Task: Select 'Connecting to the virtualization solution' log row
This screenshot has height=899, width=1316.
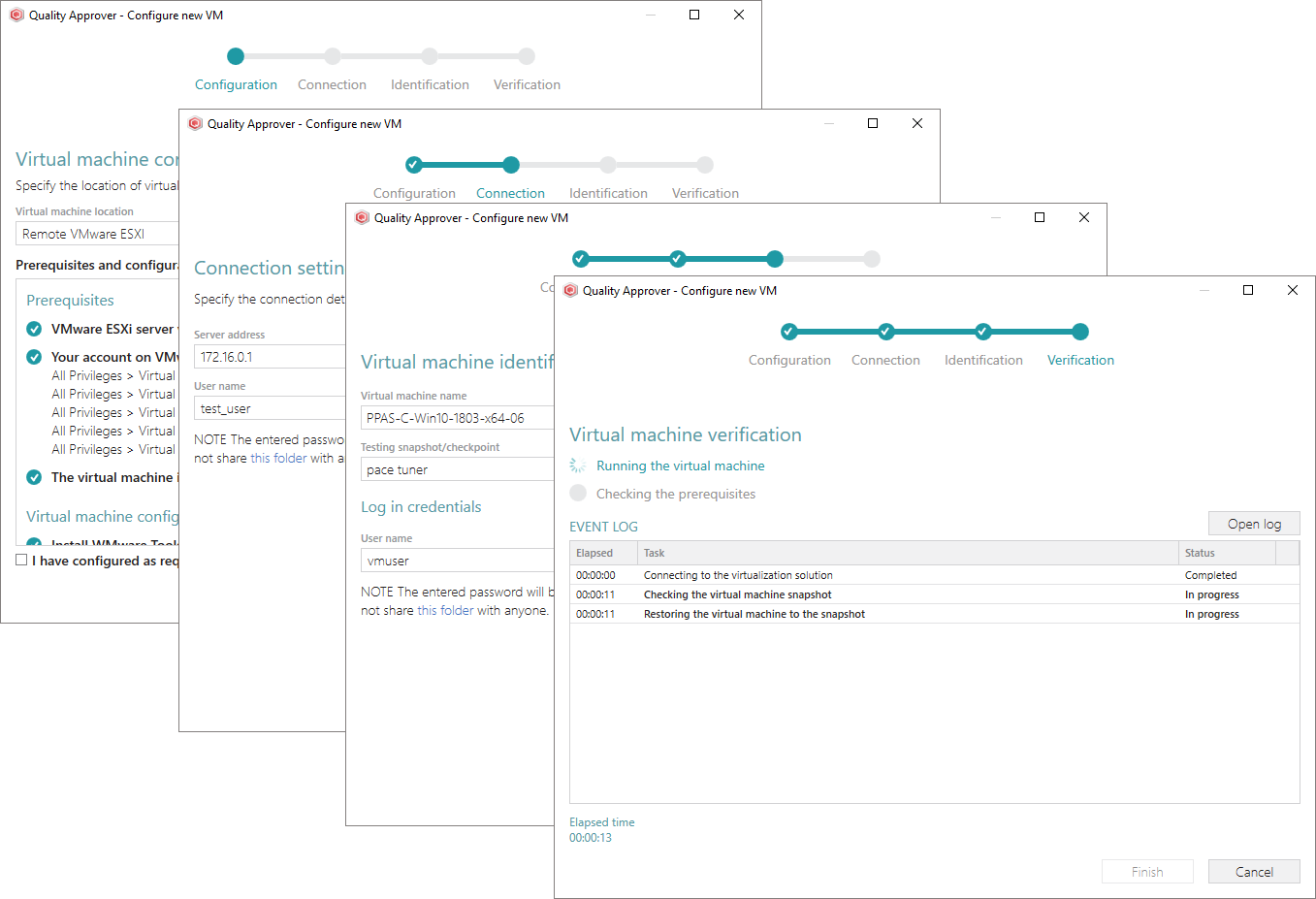Action: tap(934, 575)
